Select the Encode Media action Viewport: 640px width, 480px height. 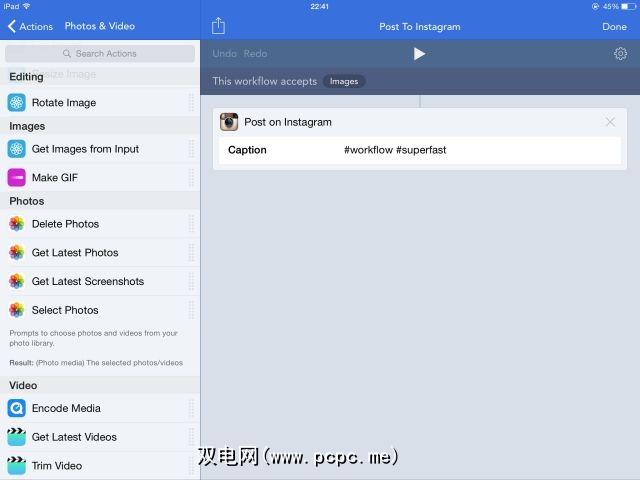pyautogui.click(x=100, y=408)
